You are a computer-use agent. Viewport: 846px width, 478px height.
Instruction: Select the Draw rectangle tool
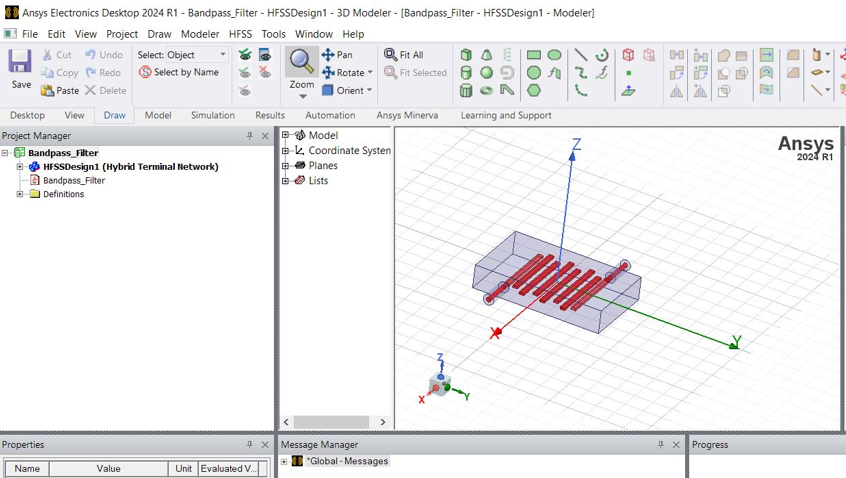click(x=534, y=55)
